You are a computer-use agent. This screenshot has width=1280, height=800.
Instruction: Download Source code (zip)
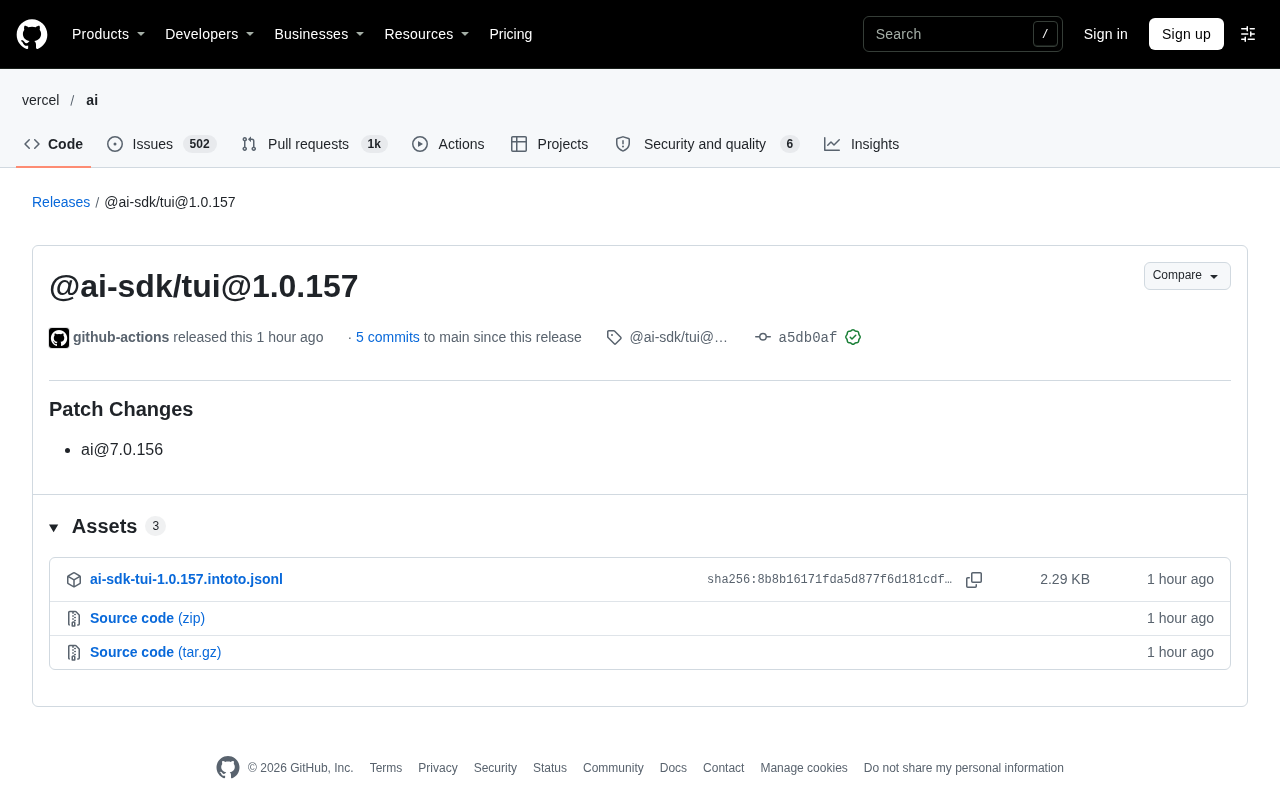147,618
